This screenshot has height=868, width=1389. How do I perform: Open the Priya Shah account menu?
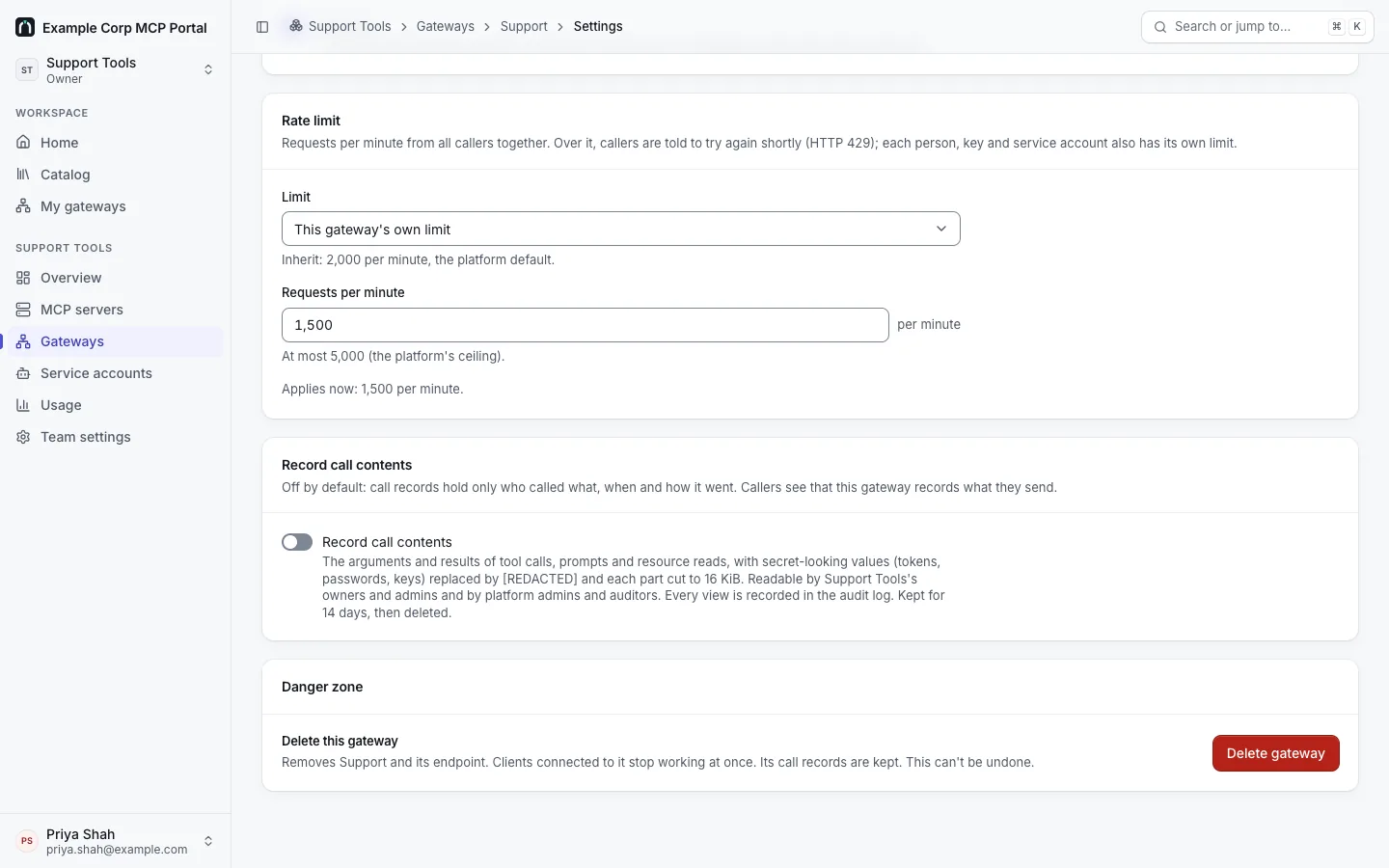116,841
